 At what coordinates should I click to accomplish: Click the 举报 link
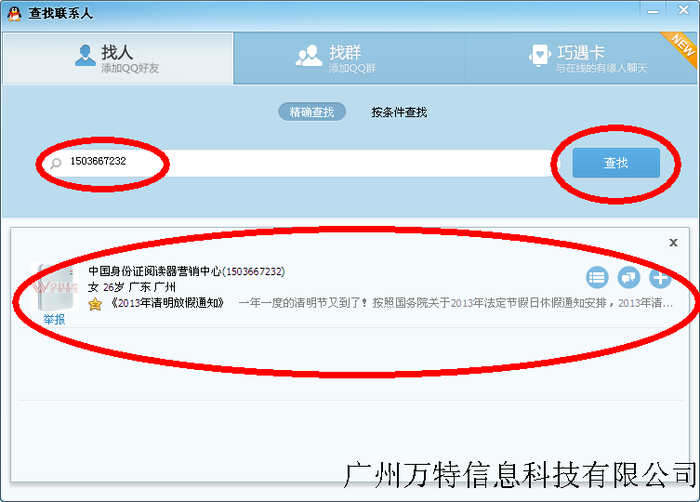54,319
